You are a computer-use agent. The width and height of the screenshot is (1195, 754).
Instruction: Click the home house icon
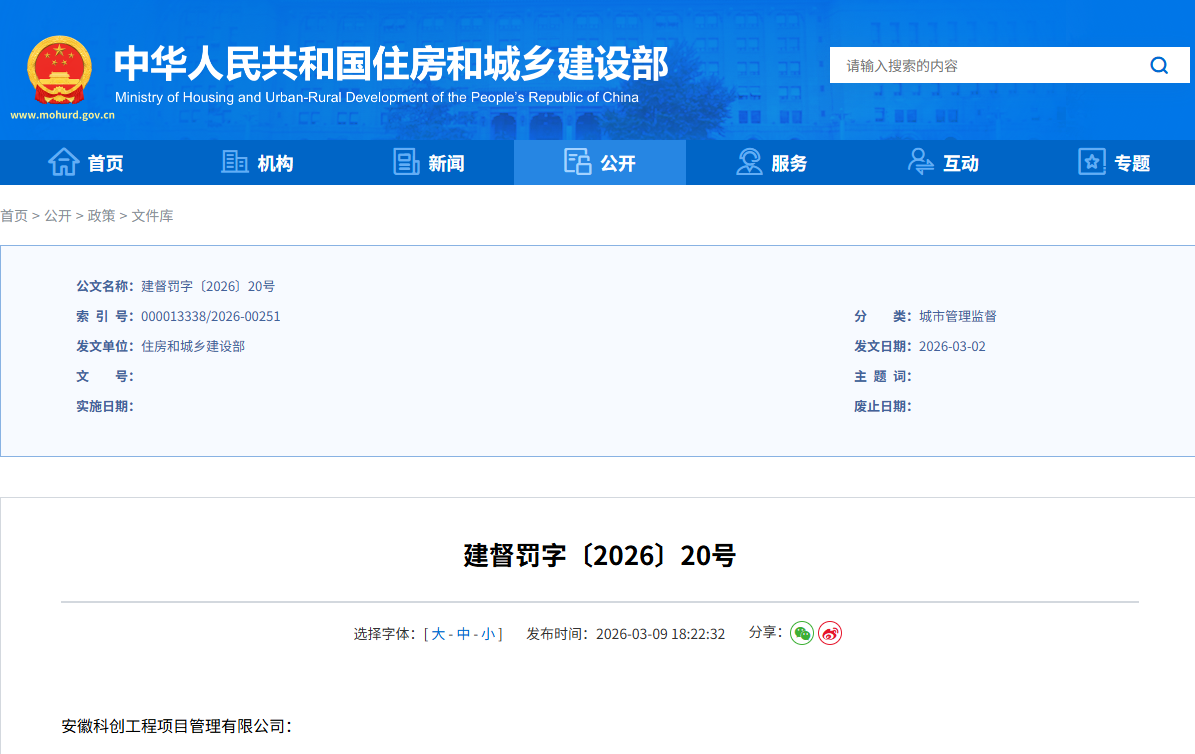[63, 162]
